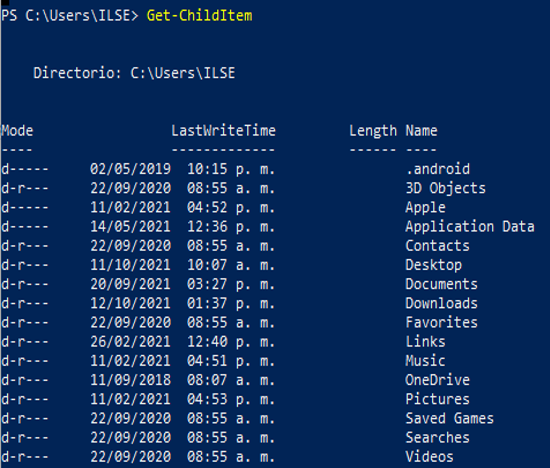Select the Favorites folder name
This screenshot has height=468, width=550.
click(442, 322)
